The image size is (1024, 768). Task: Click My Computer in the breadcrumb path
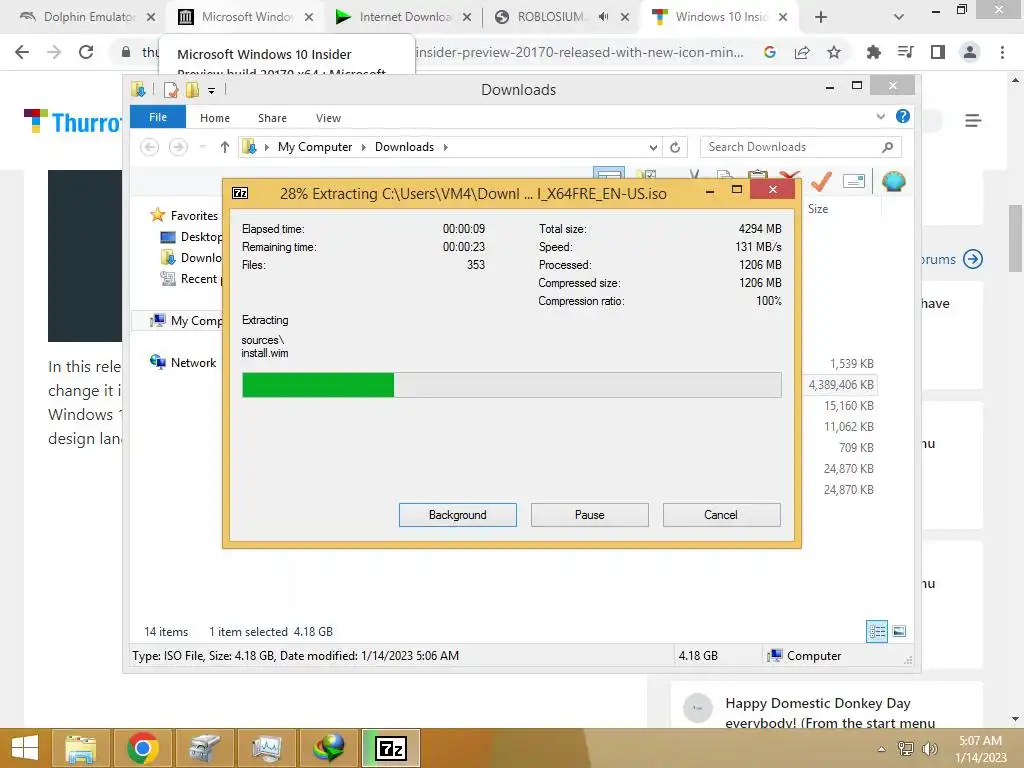(x=315, y=147)
